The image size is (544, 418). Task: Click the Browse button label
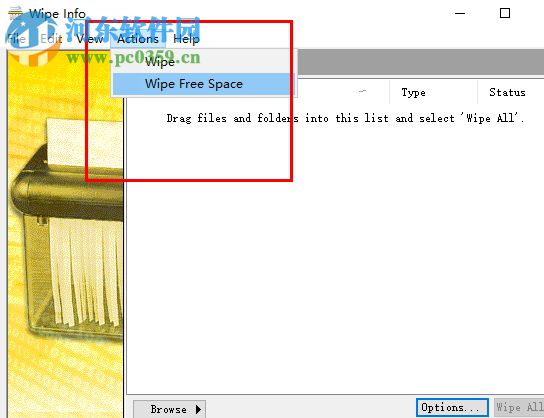coord(169,409)
